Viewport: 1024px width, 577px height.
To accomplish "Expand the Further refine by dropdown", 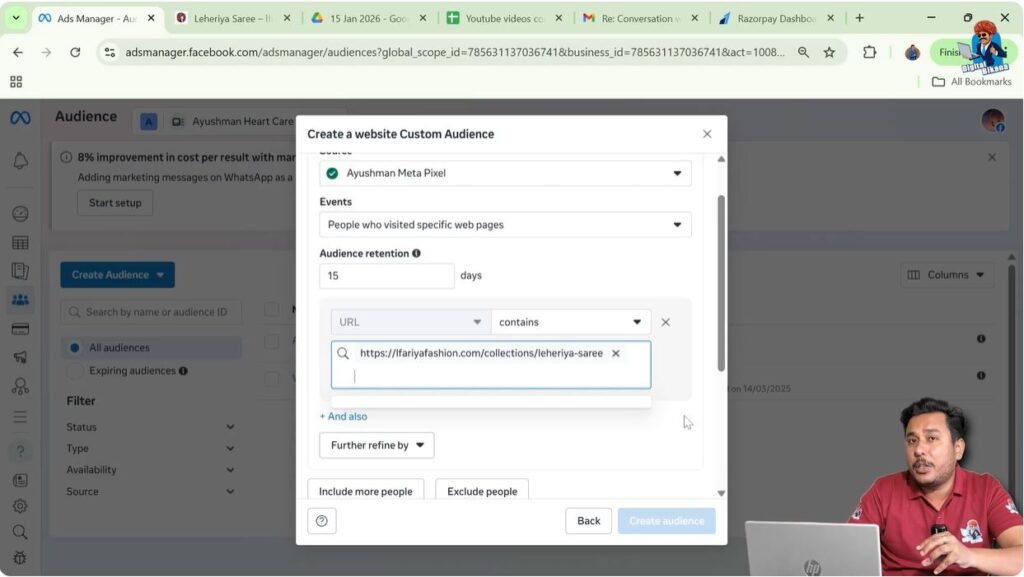I will point(376,445).
